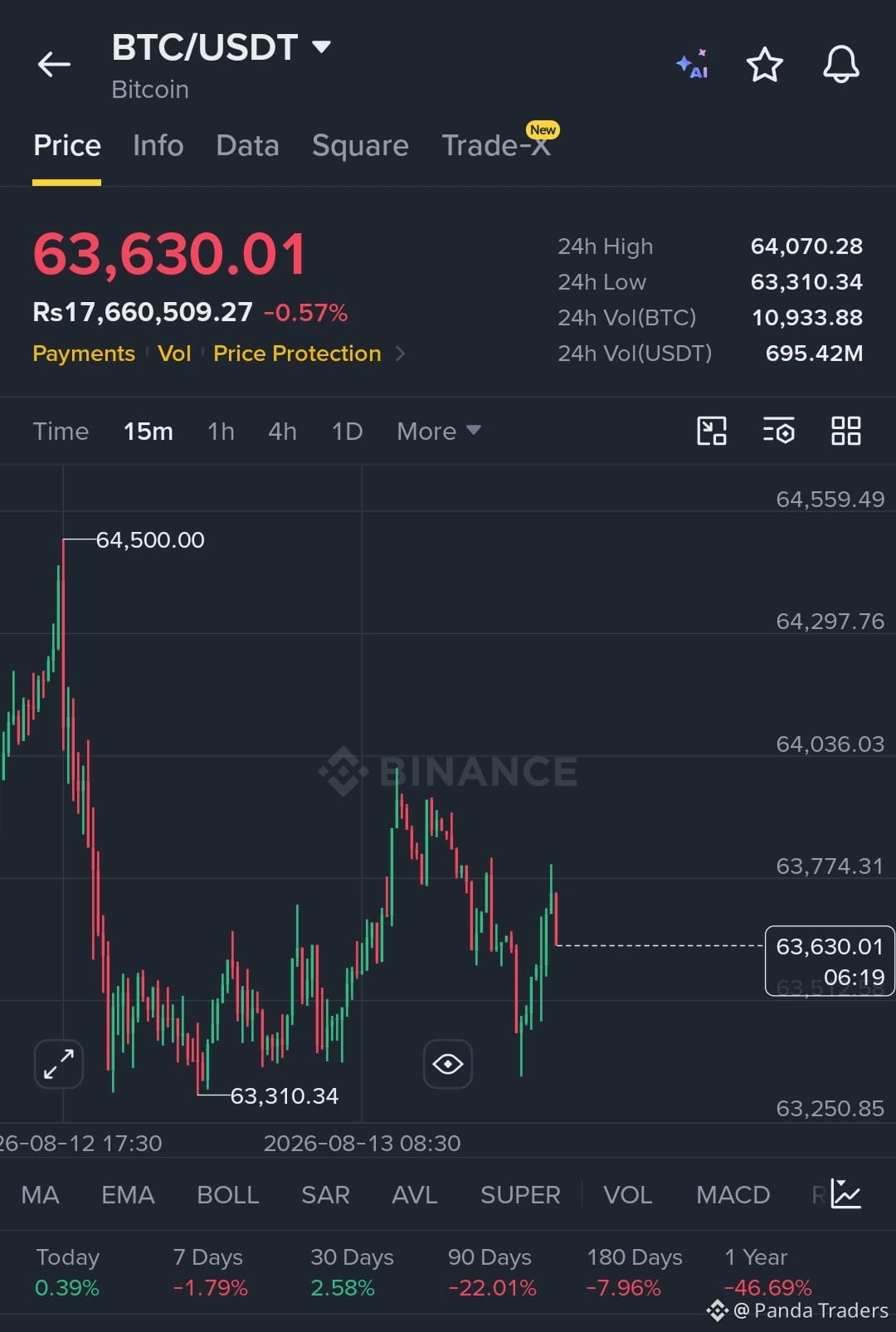This screenshot has width=896, height=1332.
Task: Click the current price 63,630.01
Action: (170, 254)
